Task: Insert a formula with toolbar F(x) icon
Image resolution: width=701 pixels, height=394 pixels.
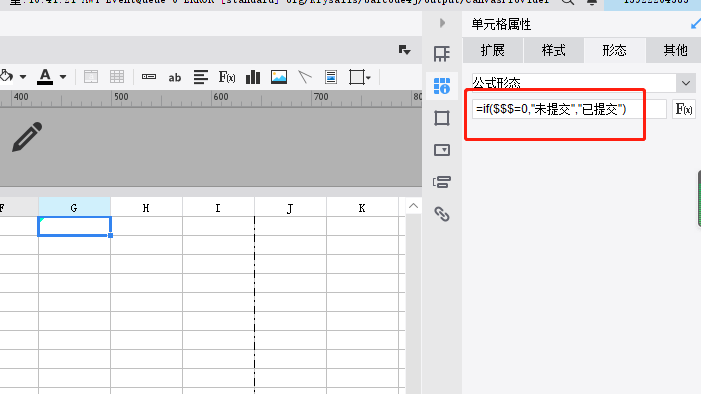Action: point(227,77)
